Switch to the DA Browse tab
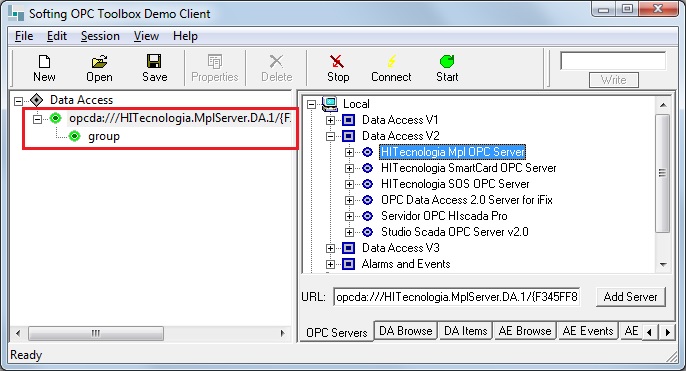Image resolution: width=686 pixels, height=371 pixels. (x=406, y=331)
